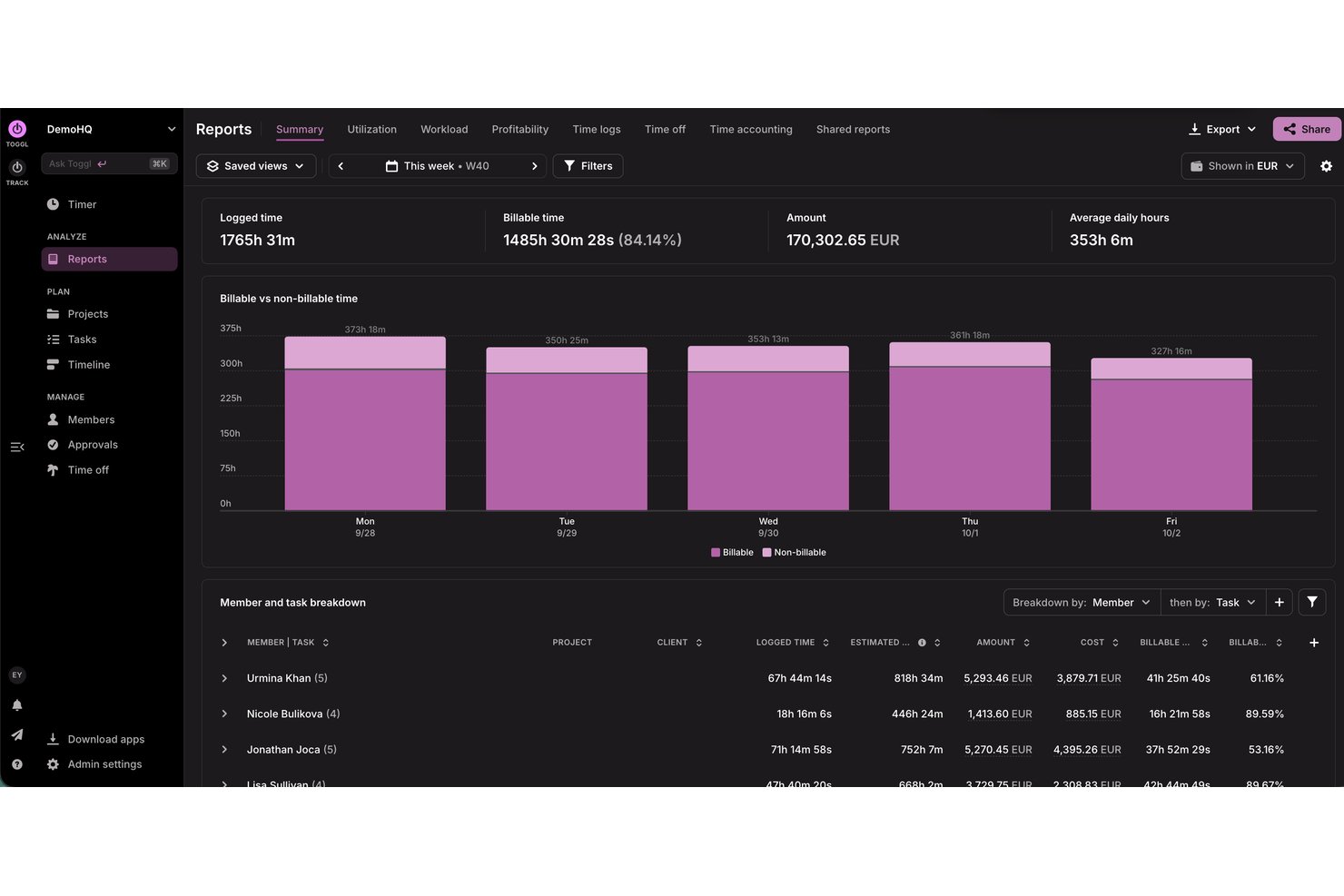
Task: Open the Saved views dropdown
Action: [256, 166]
